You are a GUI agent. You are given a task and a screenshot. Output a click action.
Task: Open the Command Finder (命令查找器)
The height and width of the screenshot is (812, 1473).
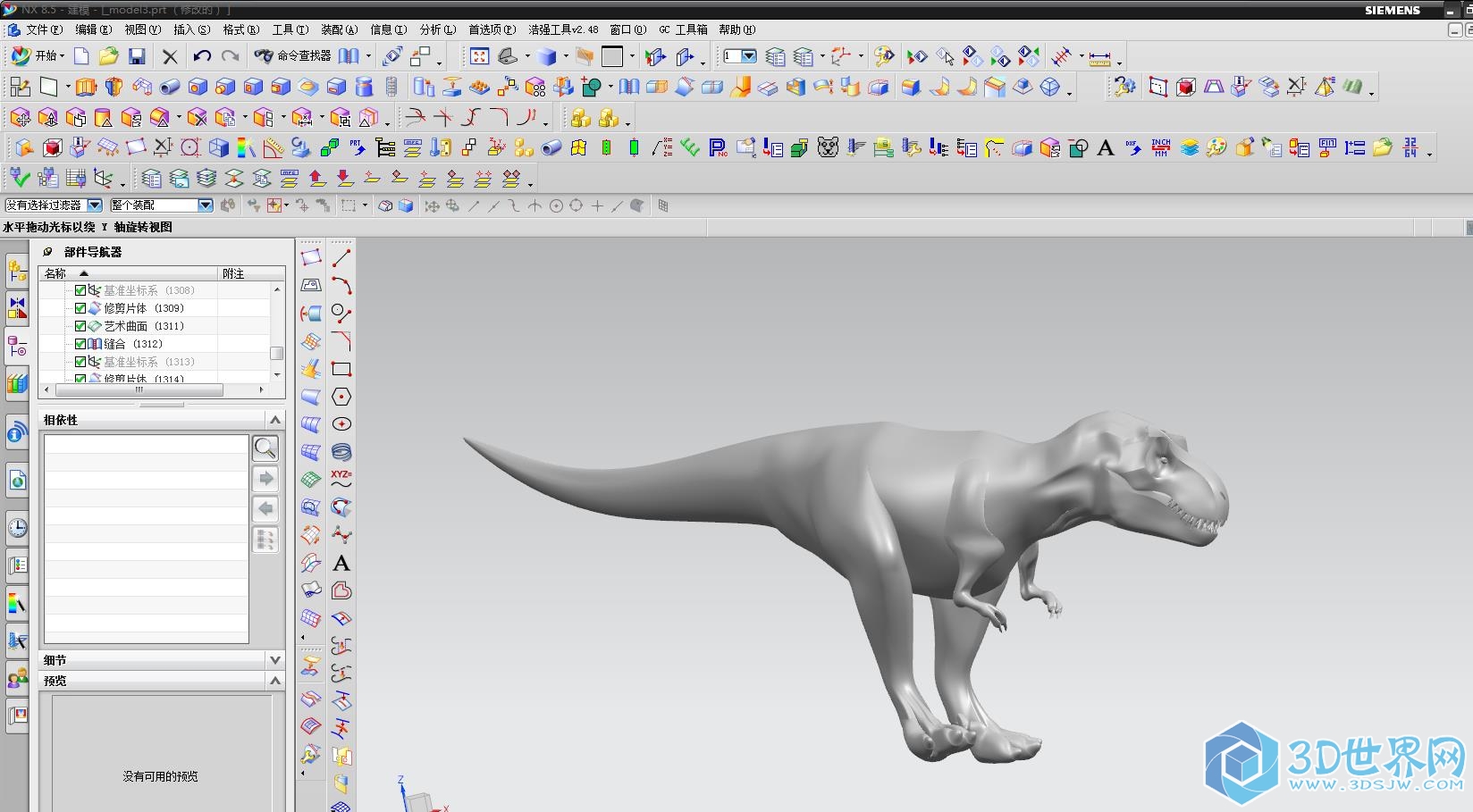292,56
